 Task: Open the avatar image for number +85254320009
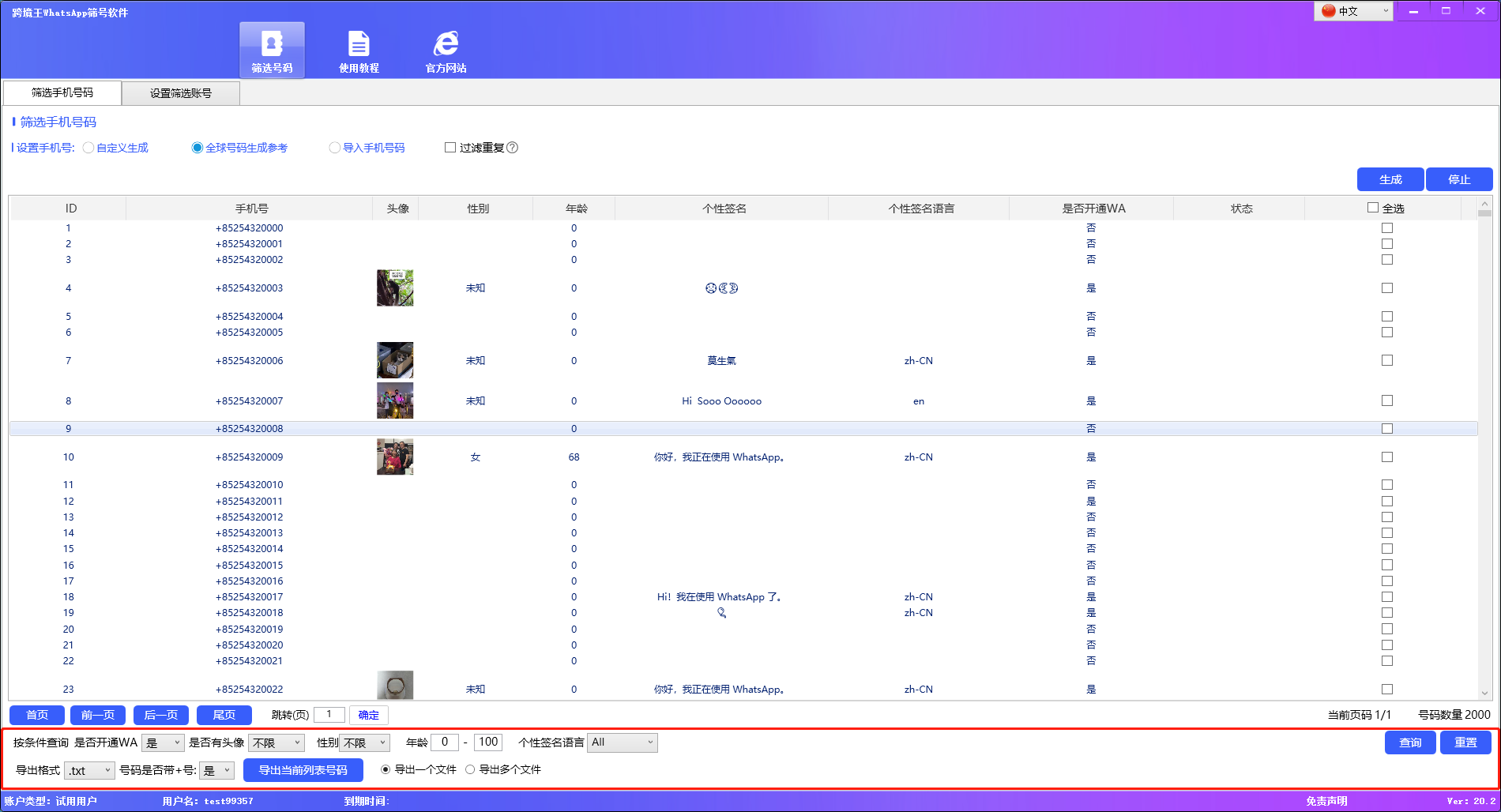click(394, 457)
